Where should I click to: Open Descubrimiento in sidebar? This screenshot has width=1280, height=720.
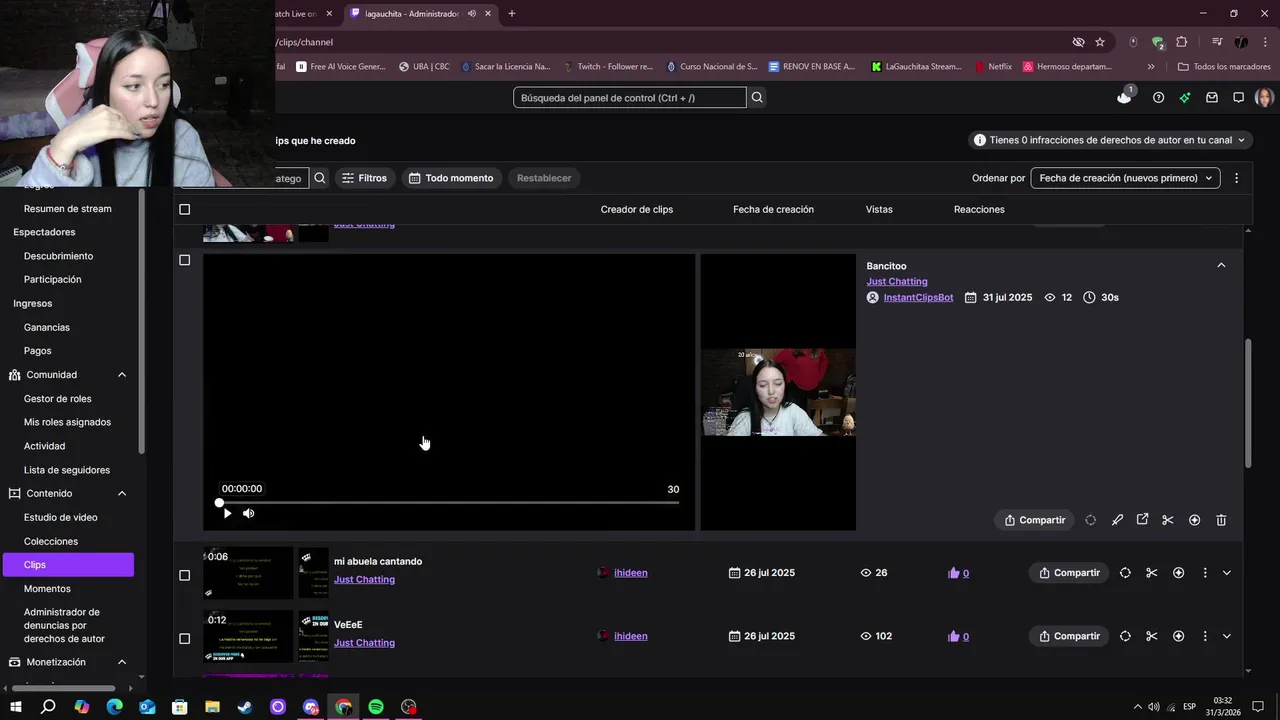point(58,256)
